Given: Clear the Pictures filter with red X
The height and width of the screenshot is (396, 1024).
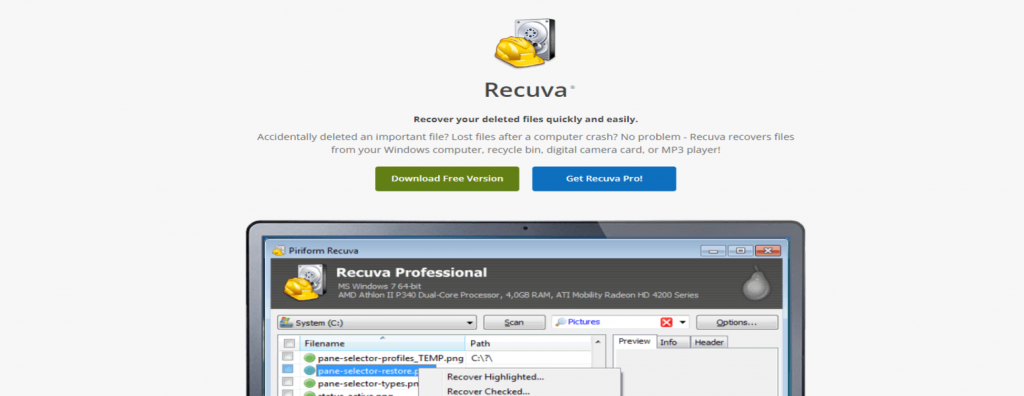Looking at the screenshot, I should click(666, 322).
